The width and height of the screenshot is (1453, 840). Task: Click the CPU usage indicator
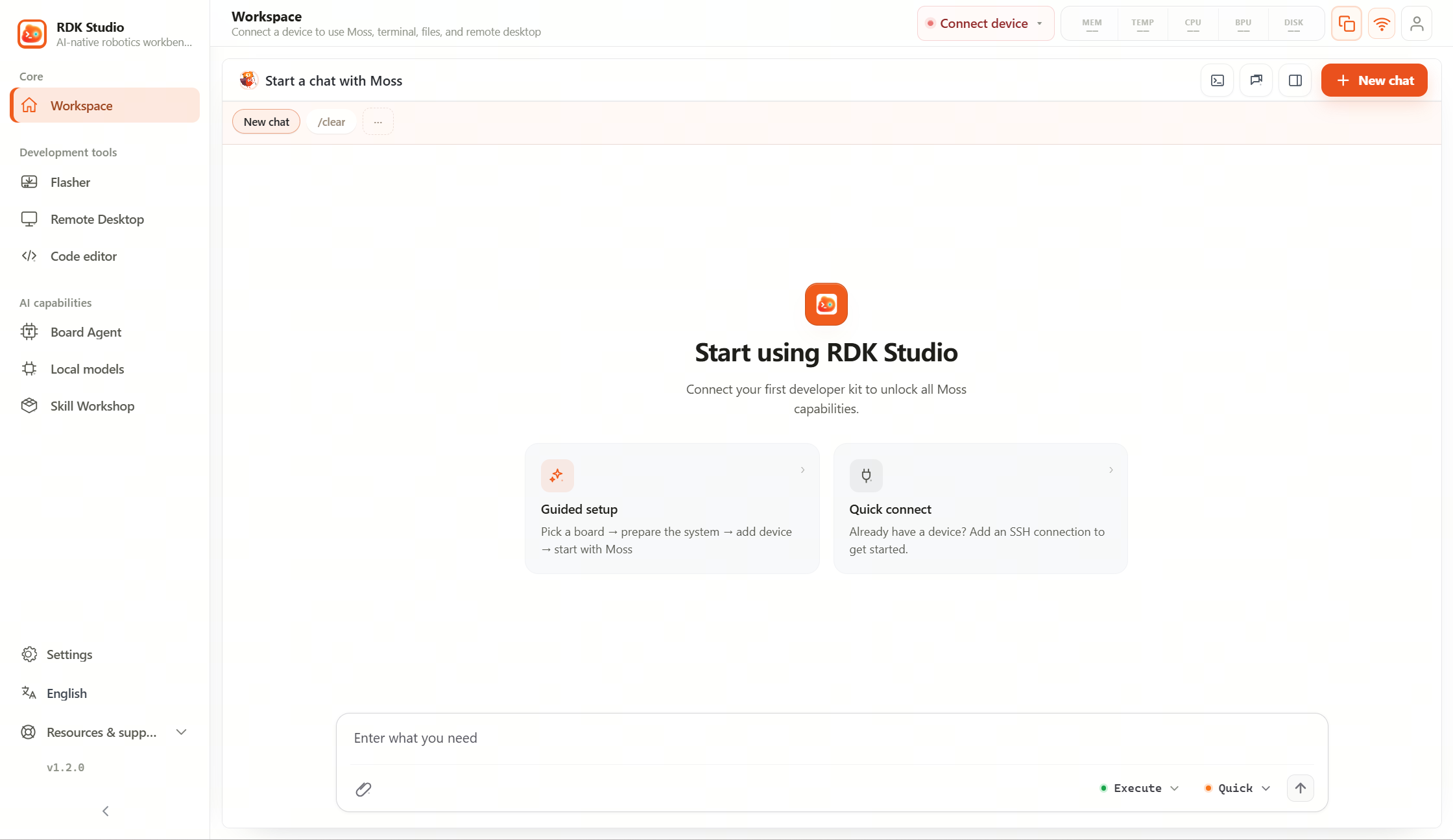1193,24
